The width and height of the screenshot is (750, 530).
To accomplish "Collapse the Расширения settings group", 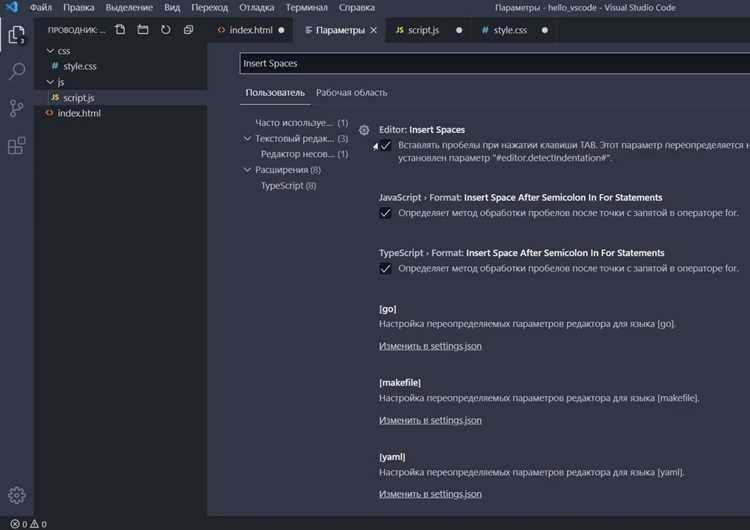I will coord(247,170).
